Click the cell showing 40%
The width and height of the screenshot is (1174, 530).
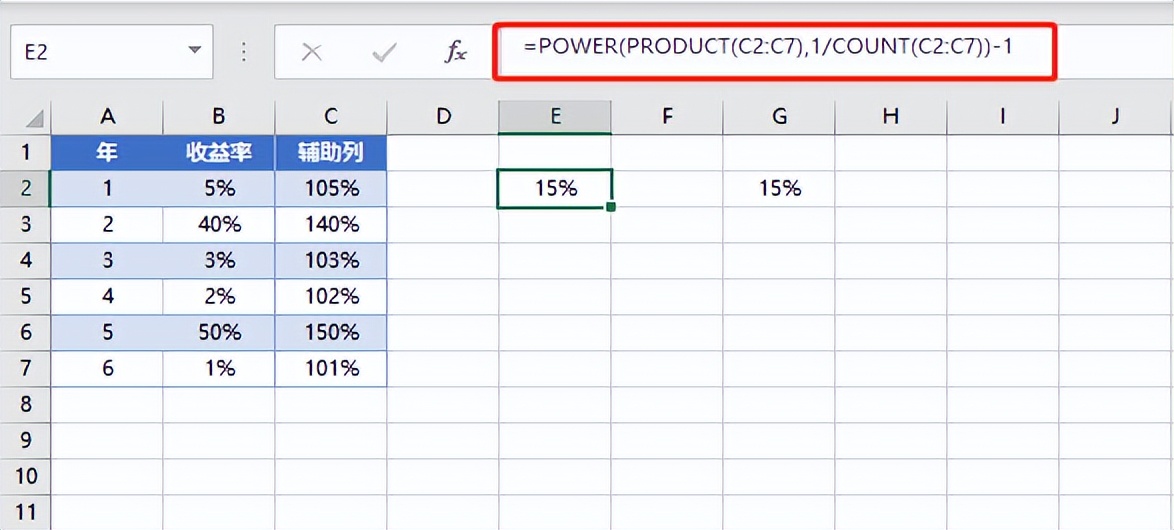click(219, 225)
